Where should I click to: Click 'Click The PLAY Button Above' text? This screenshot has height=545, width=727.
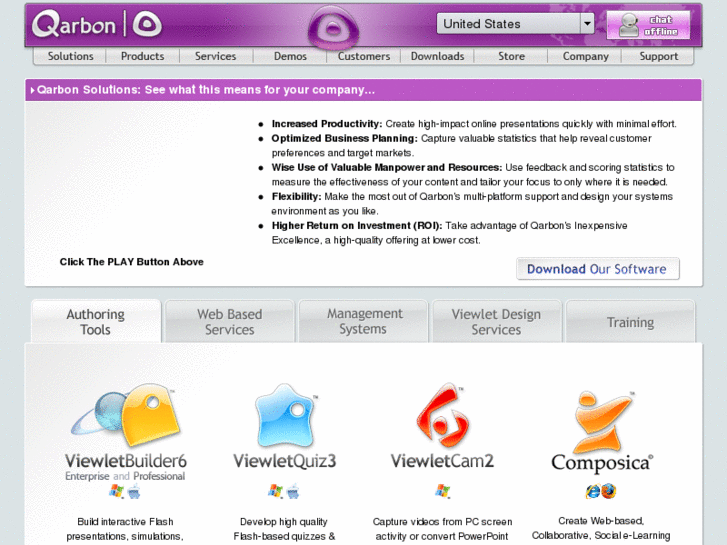[x=132, y=262]
